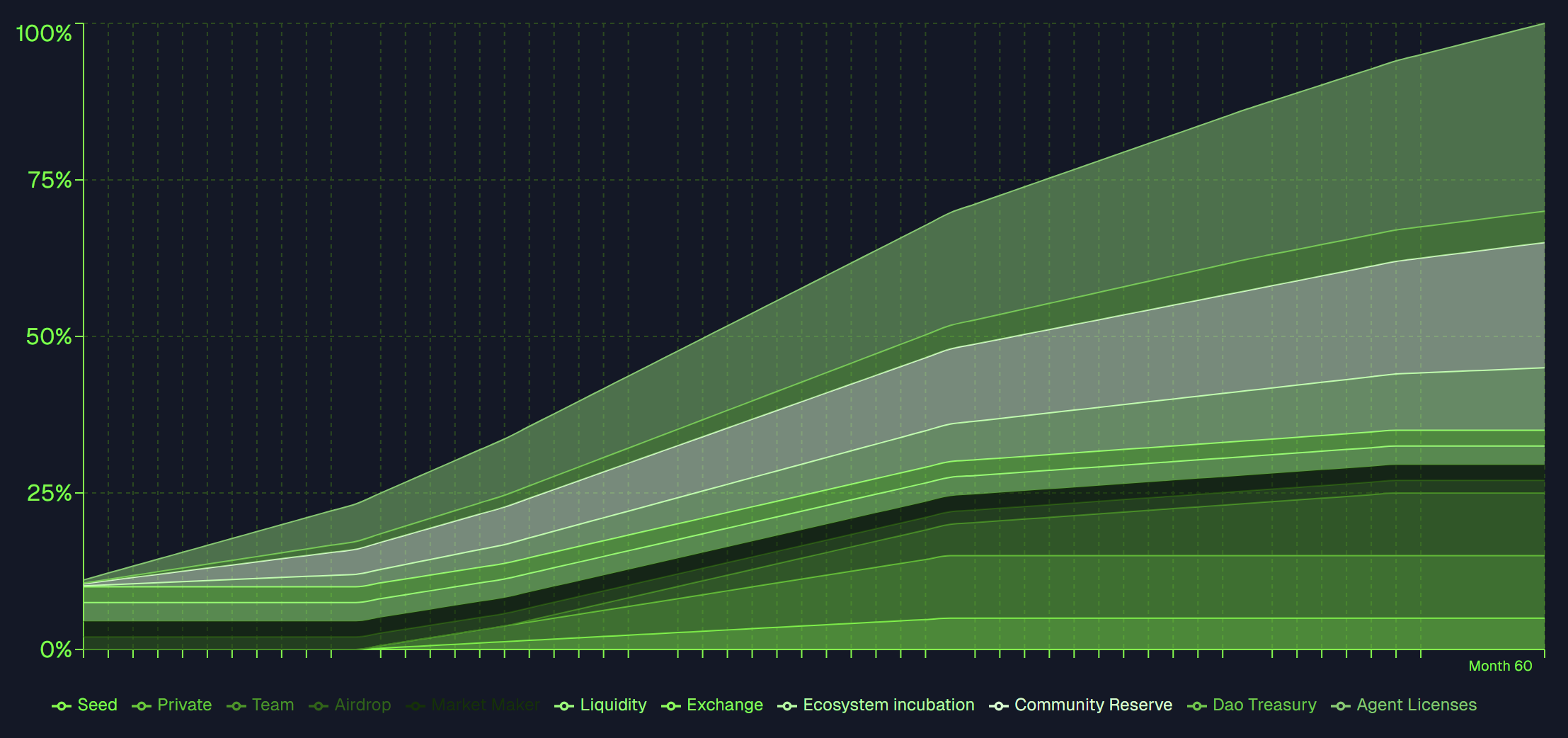The image size is (1568, 738).
Task: Click the 50% y-axis label
Action: point(49,336)
